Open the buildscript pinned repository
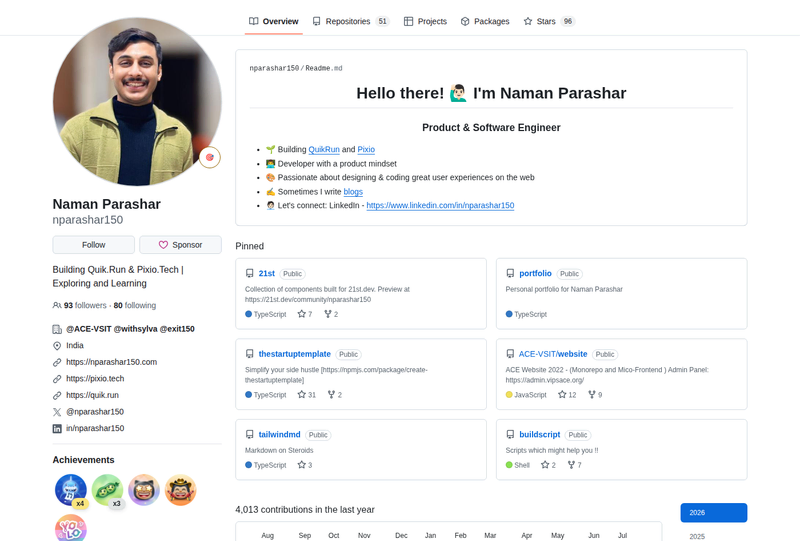Image resolution: width=800 pixels, height=541 pixels. (x=539, y=435)
